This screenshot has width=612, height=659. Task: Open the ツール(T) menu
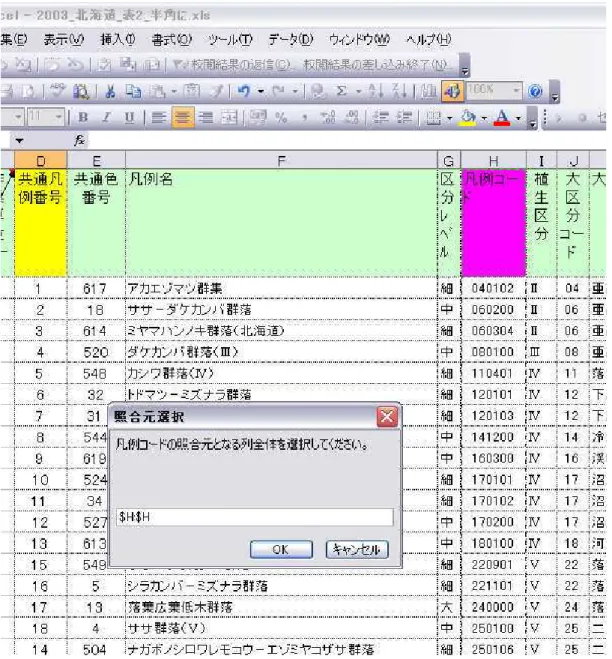coord(230,40)
